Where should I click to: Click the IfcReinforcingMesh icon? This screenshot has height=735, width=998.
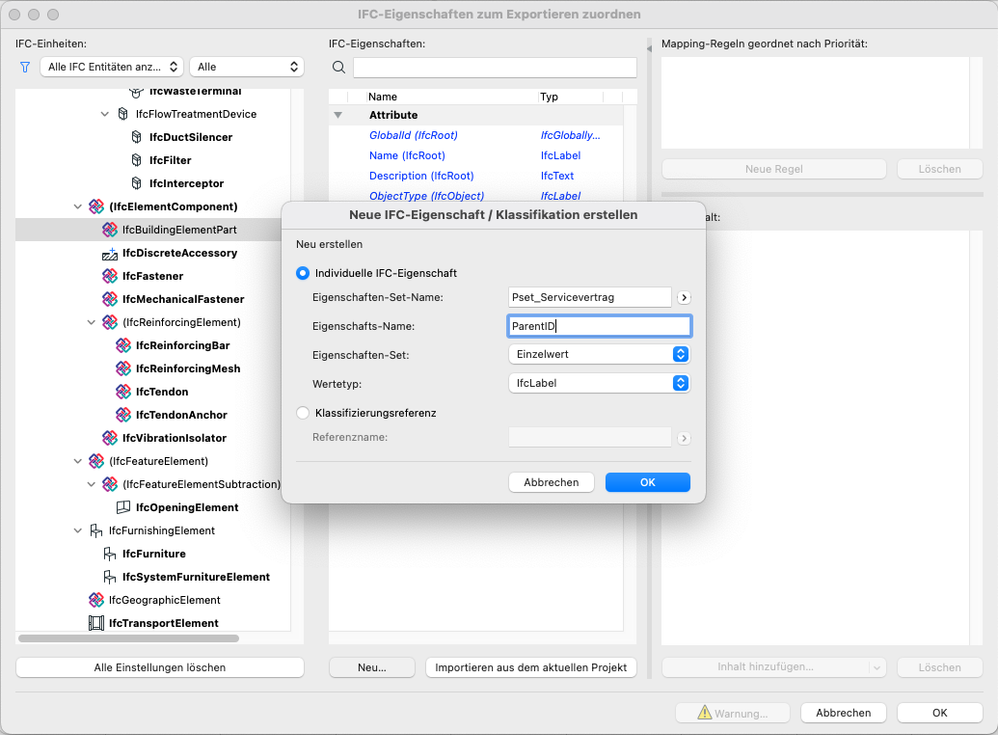pos(123,368)
